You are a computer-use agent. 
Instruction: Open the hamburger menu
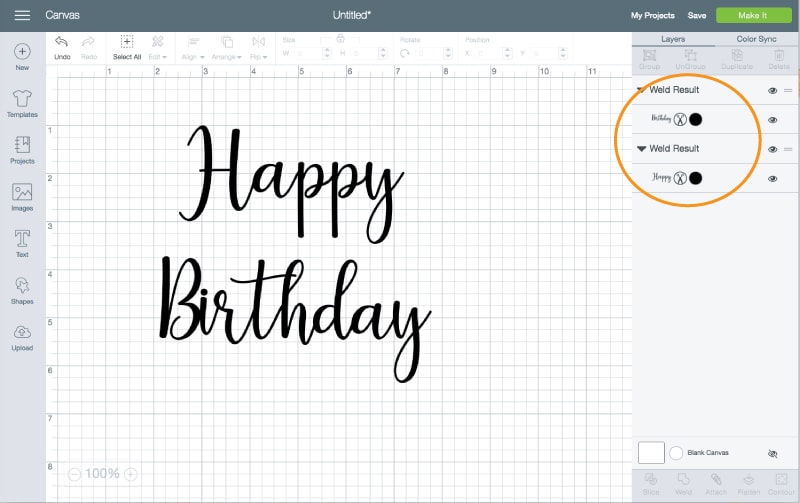point(22,15)
